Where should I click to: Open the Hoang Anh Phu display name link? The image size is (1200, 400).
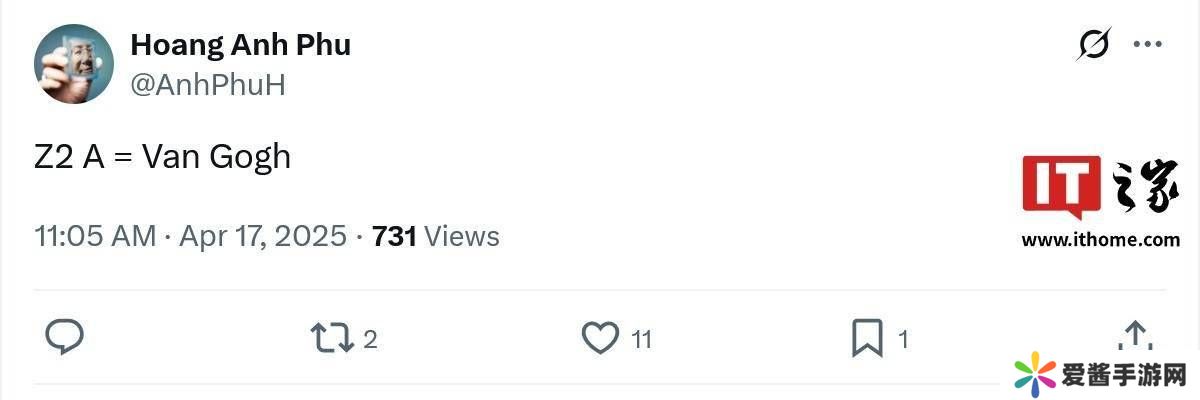tap(240, 45)
